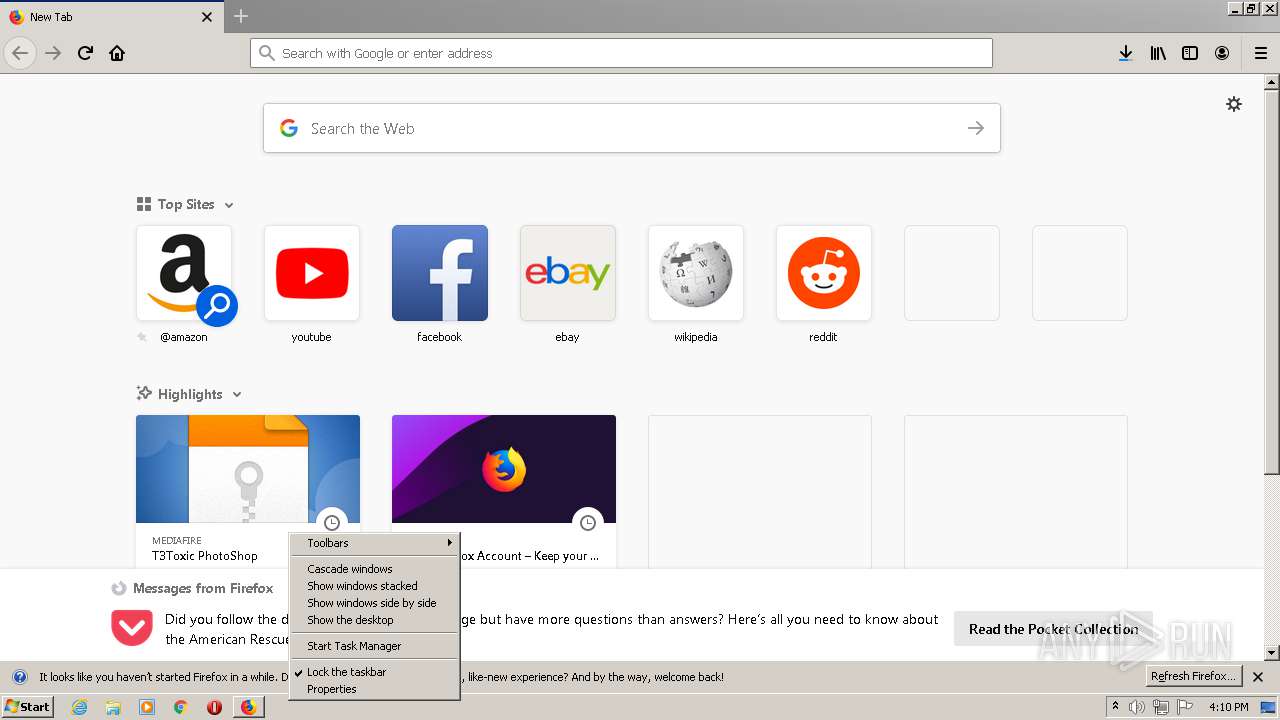Open the Windows Start button
Viewport: 1280px width, 720px height.
28,707
